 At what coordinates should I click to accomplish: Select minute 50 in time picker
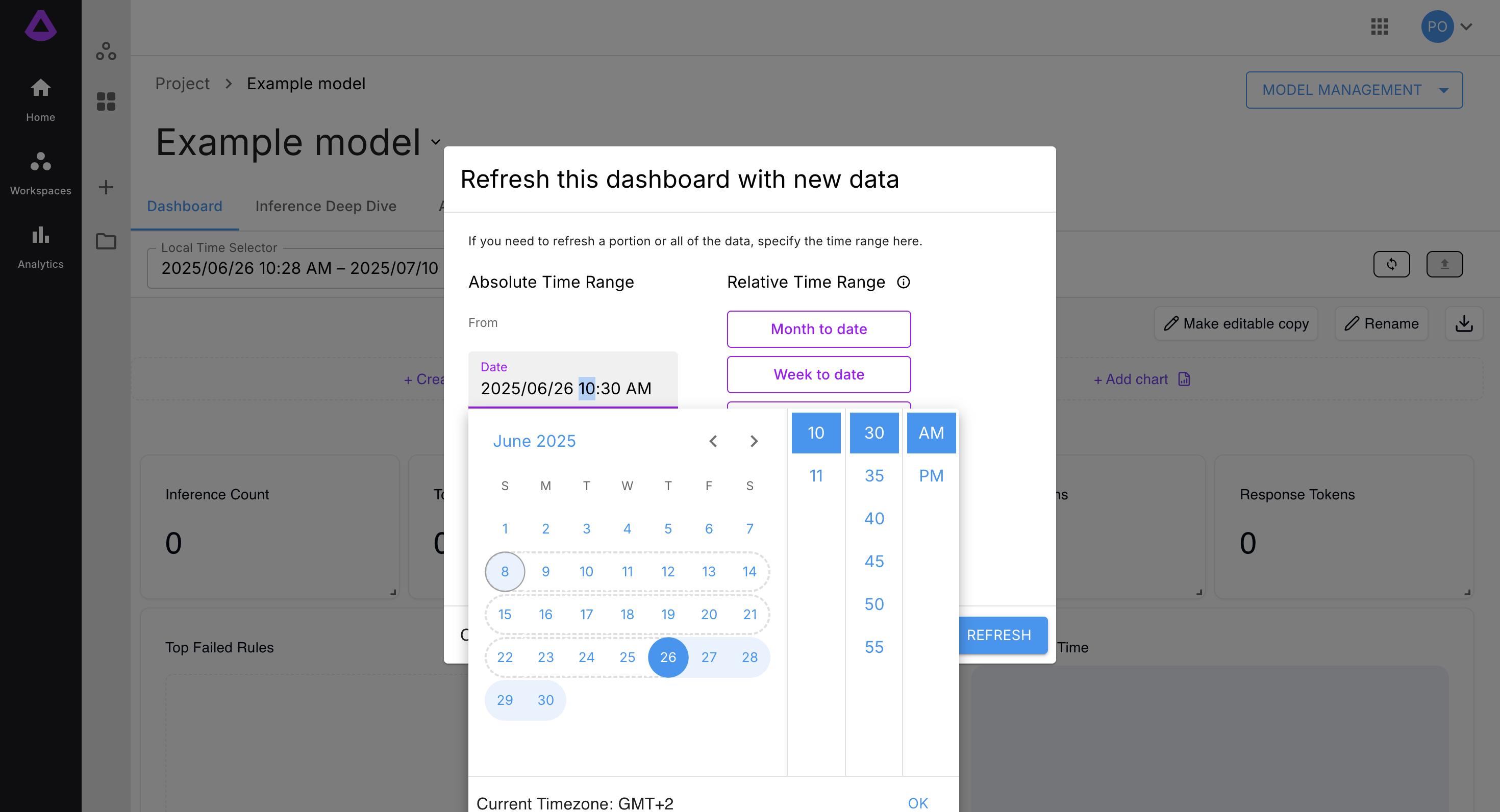coord(874,603)
